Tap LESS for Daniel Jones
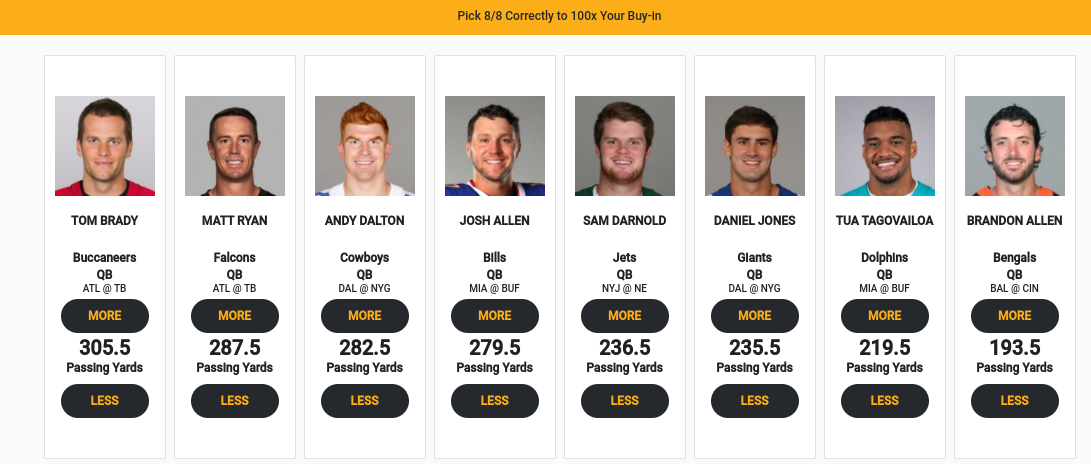1091x464 pixels. [x=755, y=400]
